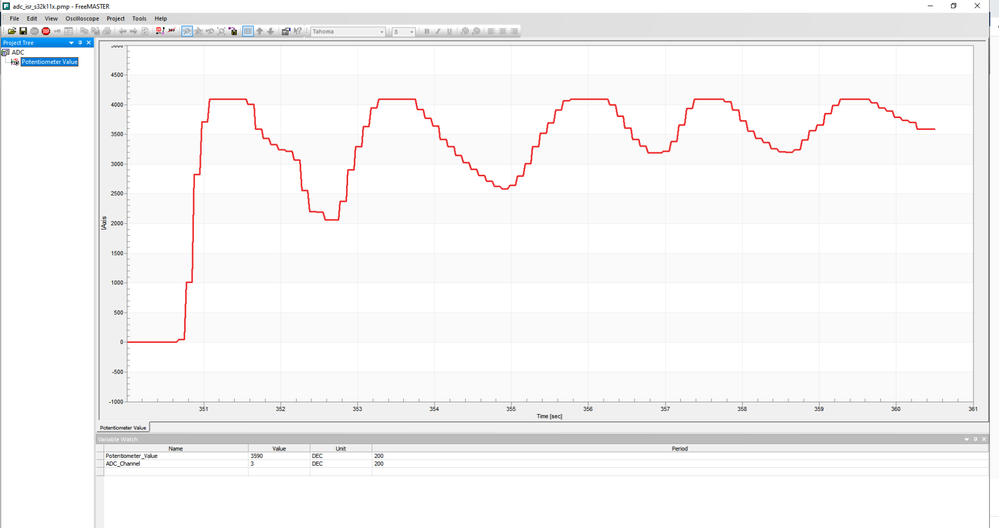Viewport: 999px width, 528px height.
Task: Toggle the chart legend icon in the toolbar
Action: 248,31
